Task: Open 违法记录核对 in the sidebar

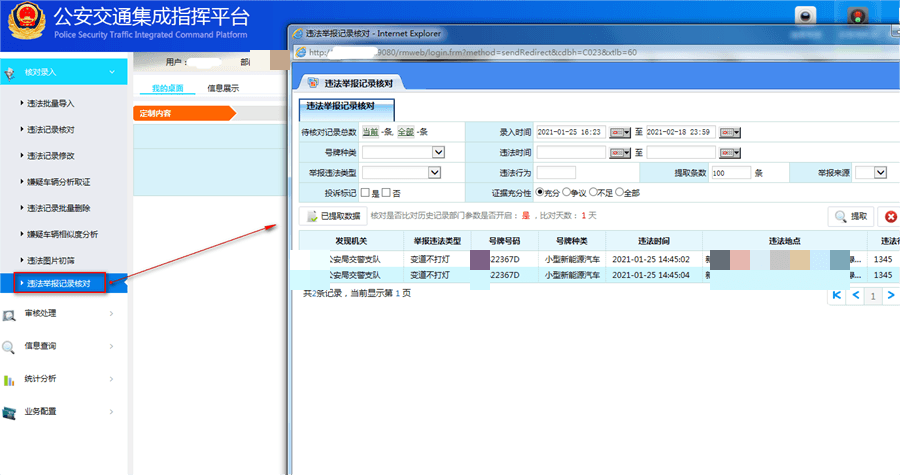Action: point(50,130)
